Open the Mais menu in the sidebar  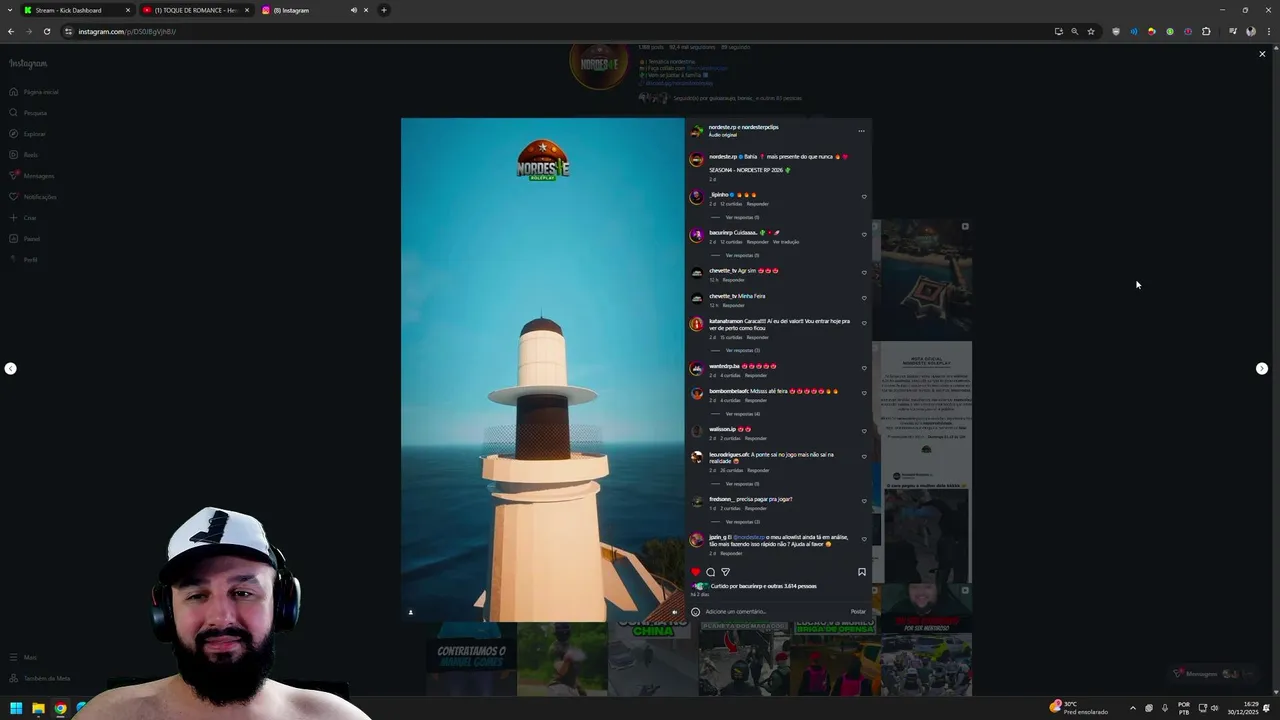(23, 657)
